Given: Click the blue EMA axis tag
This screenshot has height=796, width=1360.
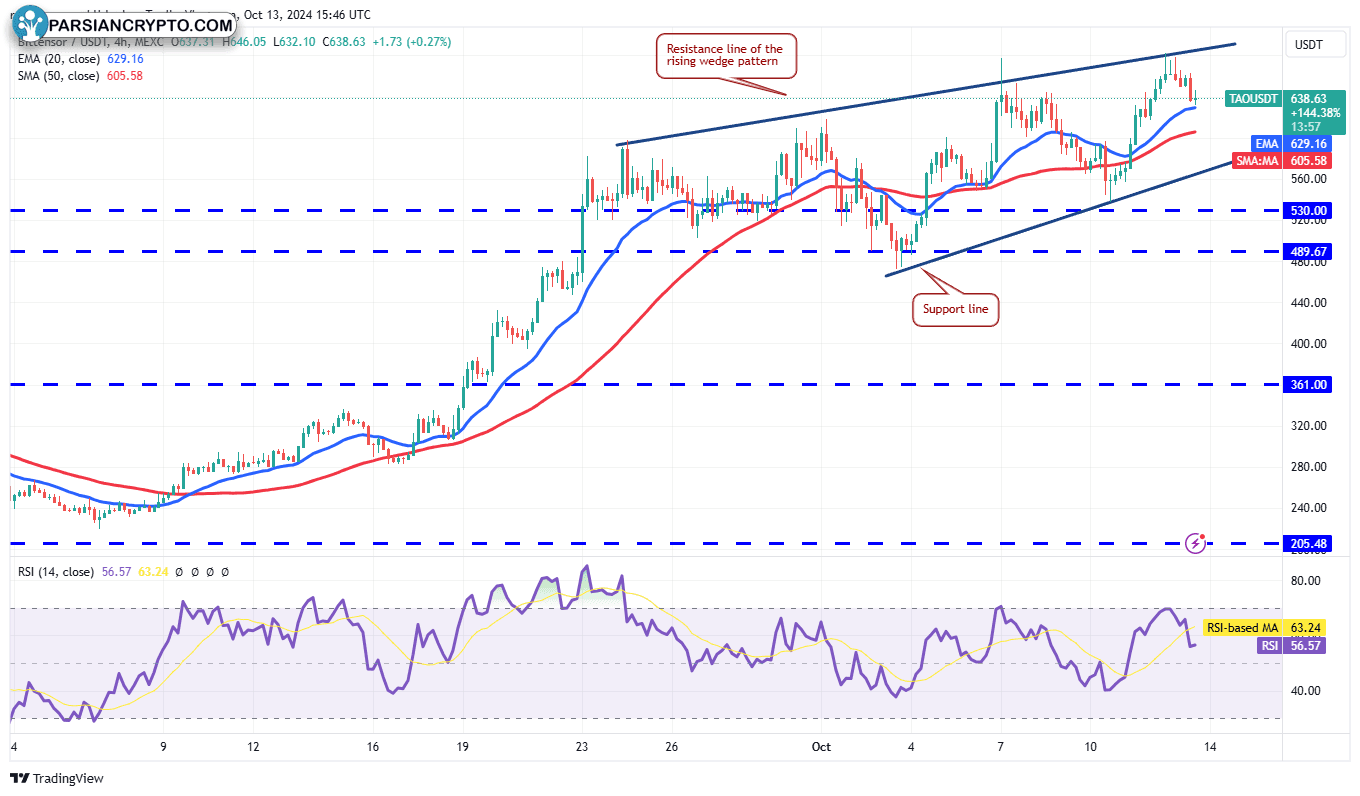Looking at the screenshot, I should (x=1266, y=144).
